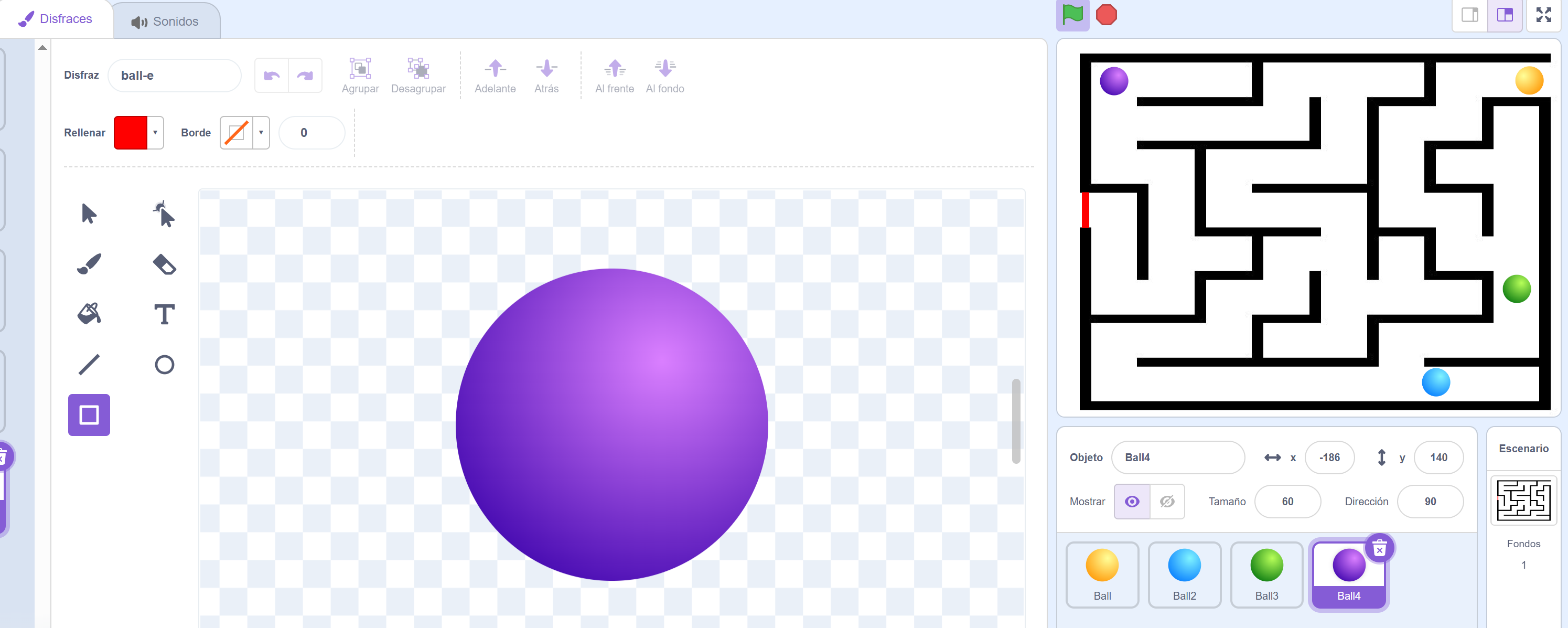1568x628 pixels.
Task: Edit the costume name field ball-e
Action: [174, 76]
